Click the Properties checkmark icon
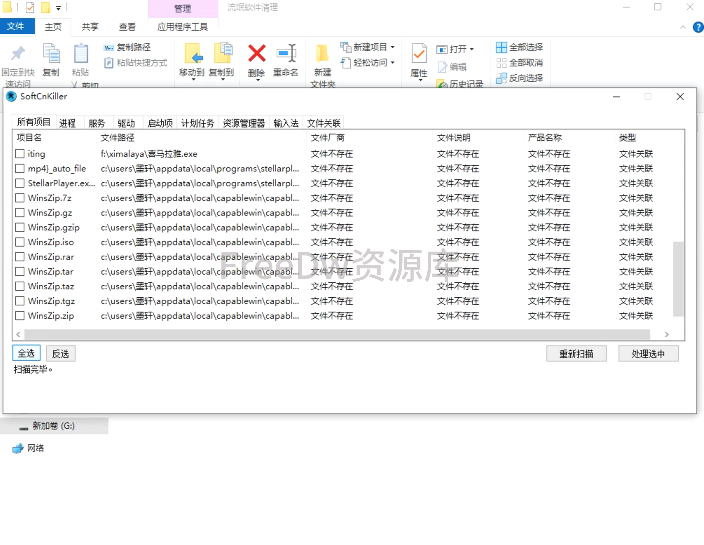The height and width of the screenshot is (545, 704). [419, 54]
